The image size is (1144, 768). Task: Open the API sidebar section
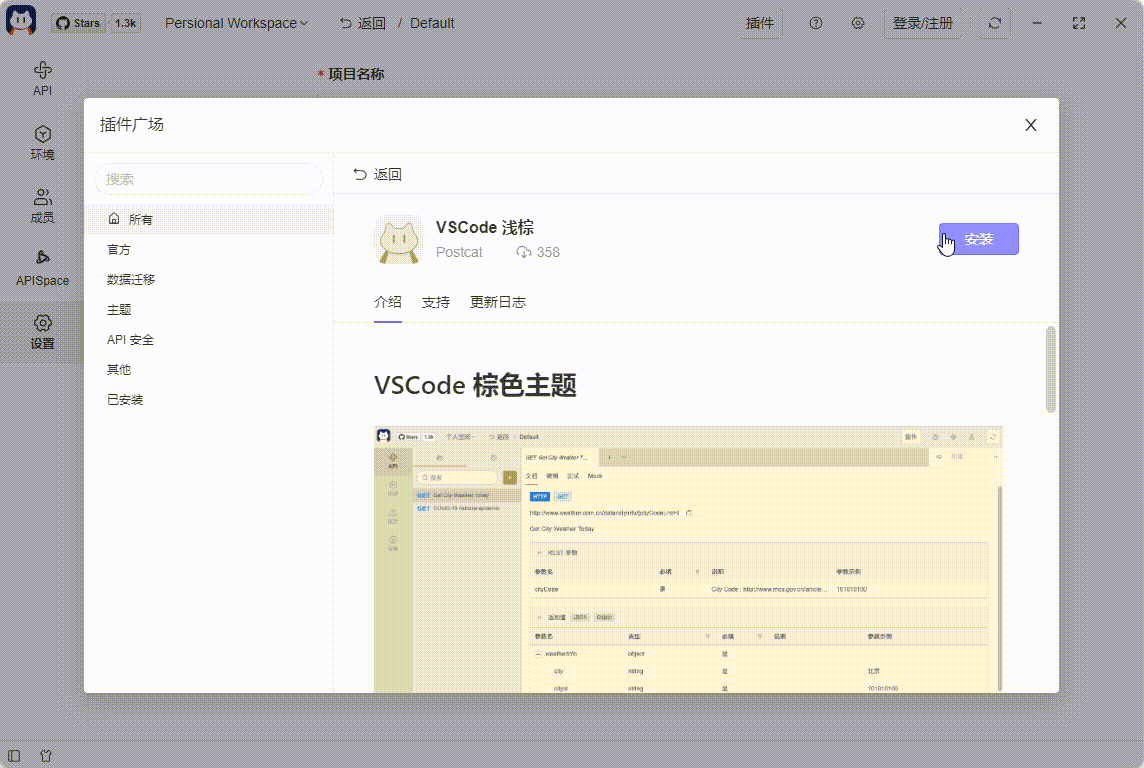pos(42,79)
